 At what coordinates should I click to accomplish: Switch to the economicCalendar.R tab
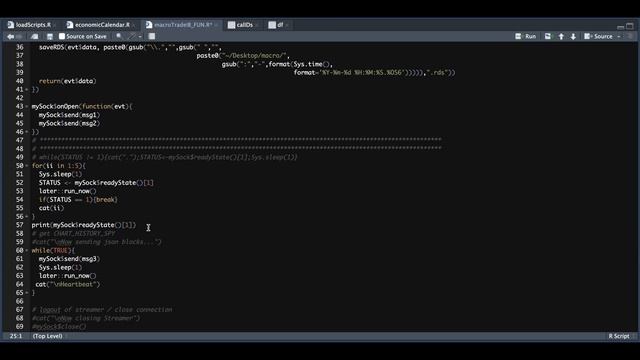(98, 25)
